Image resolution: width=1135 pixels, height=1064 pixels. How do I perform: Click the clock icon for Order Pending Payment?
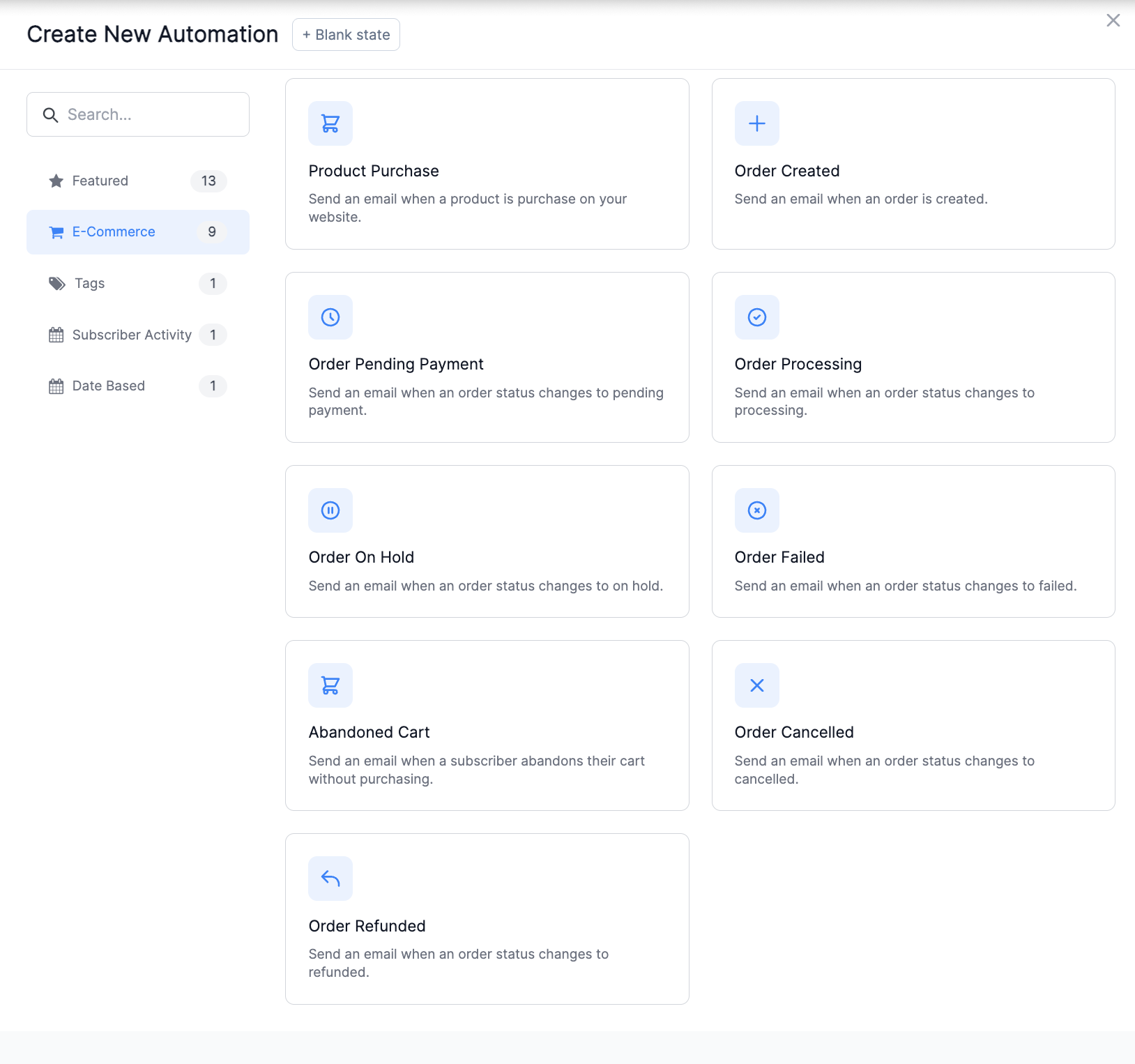[x=330, y=317]
